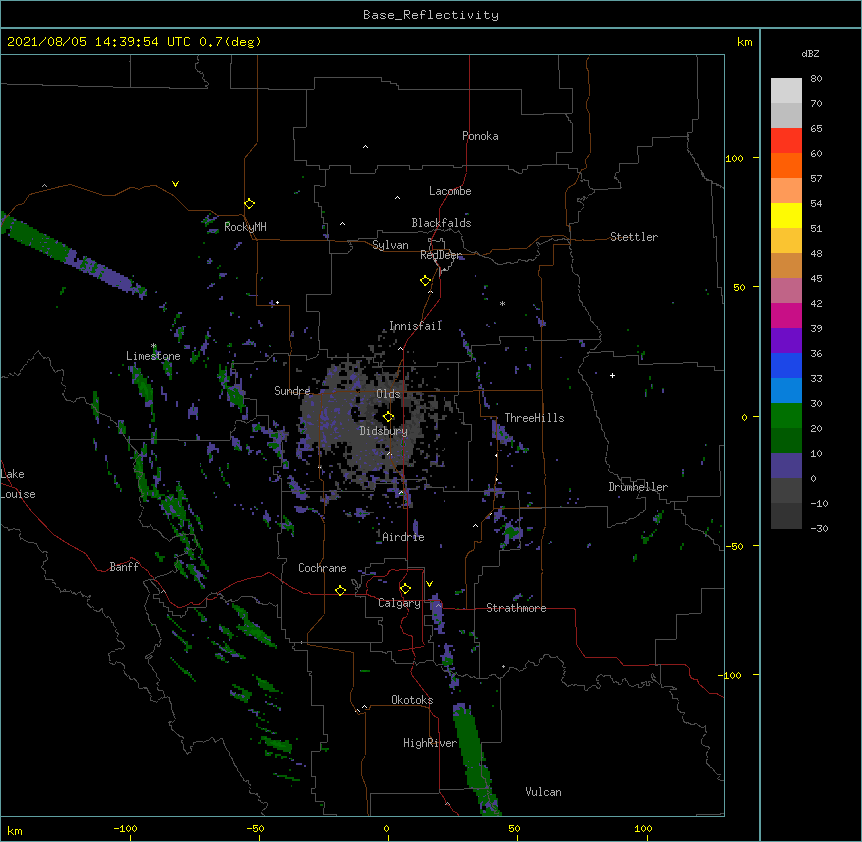Viewport: 862px width, 842px height.
Task: Click the slate purple 0-10 dBZ swatch
Action: click(786, 466)
